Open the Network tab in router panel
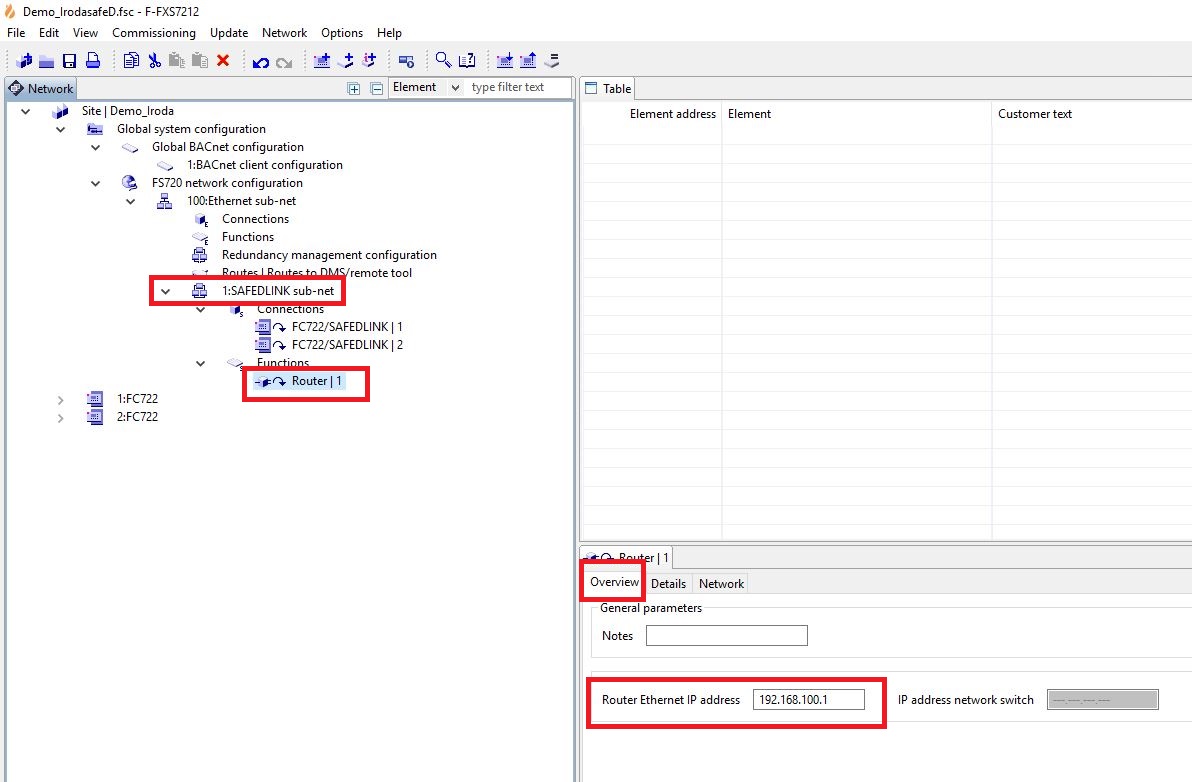The height and width of the screenshot is (782, 1192). click(x=721, y=583)
